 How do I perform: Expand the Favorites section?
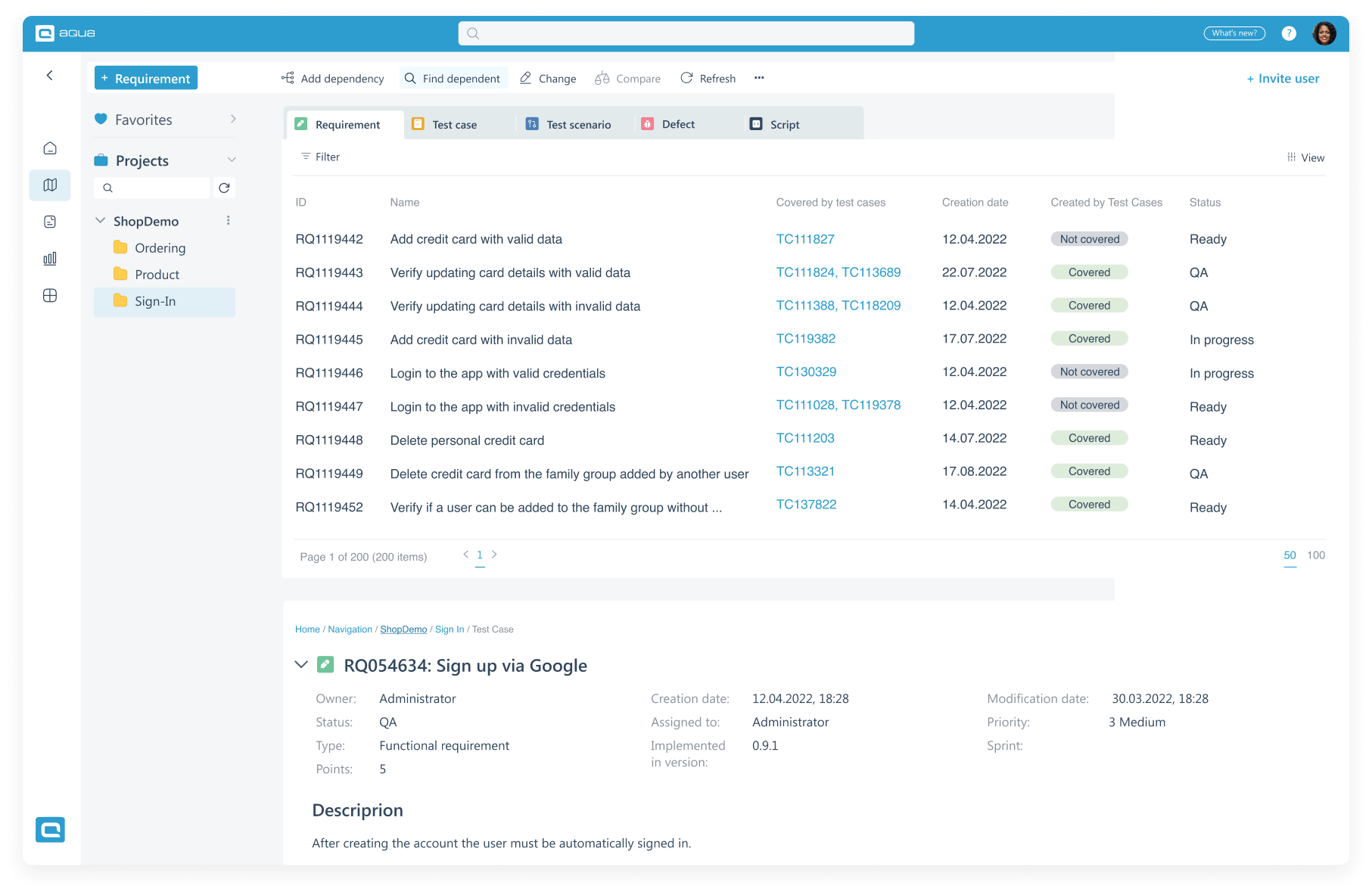click(x=232, y=119)
